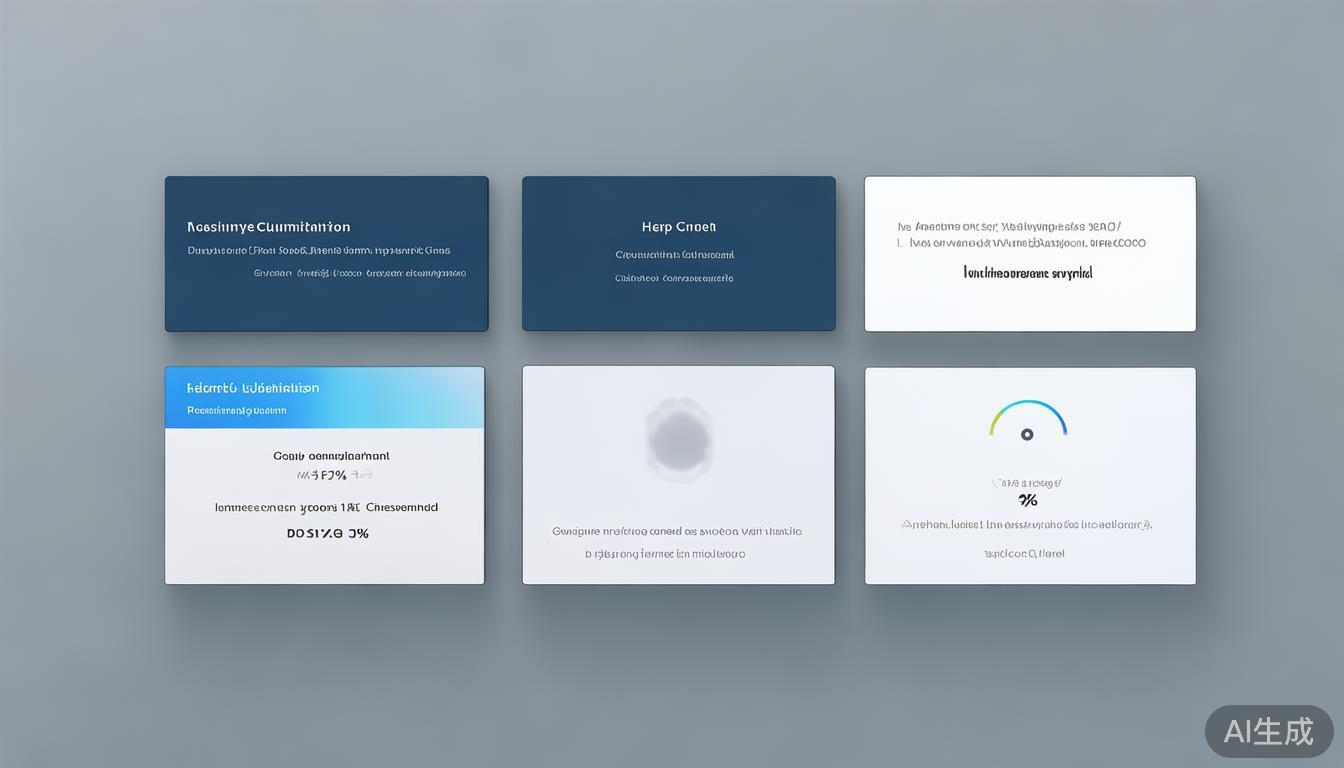Click the blurred gray circle avatar

click(678, 438)
